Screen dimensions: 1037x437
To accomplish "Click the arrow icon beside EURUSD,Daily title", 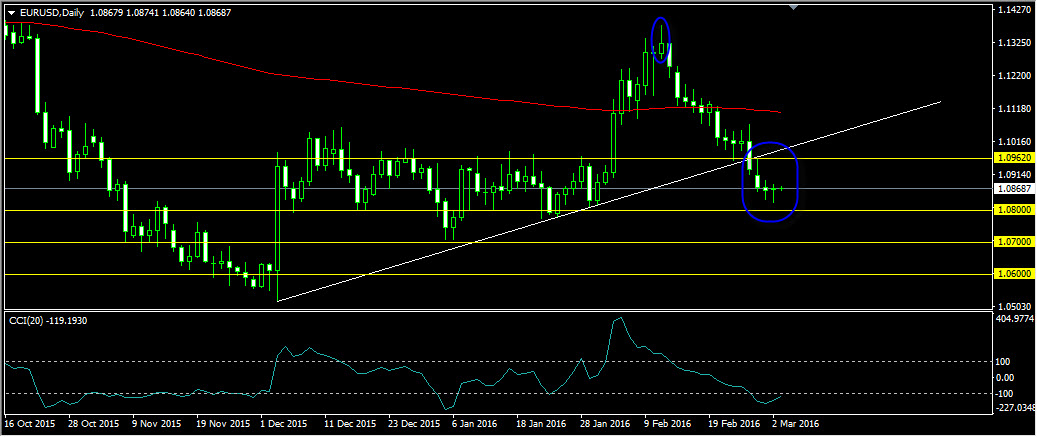I will (x=11, y=13).
